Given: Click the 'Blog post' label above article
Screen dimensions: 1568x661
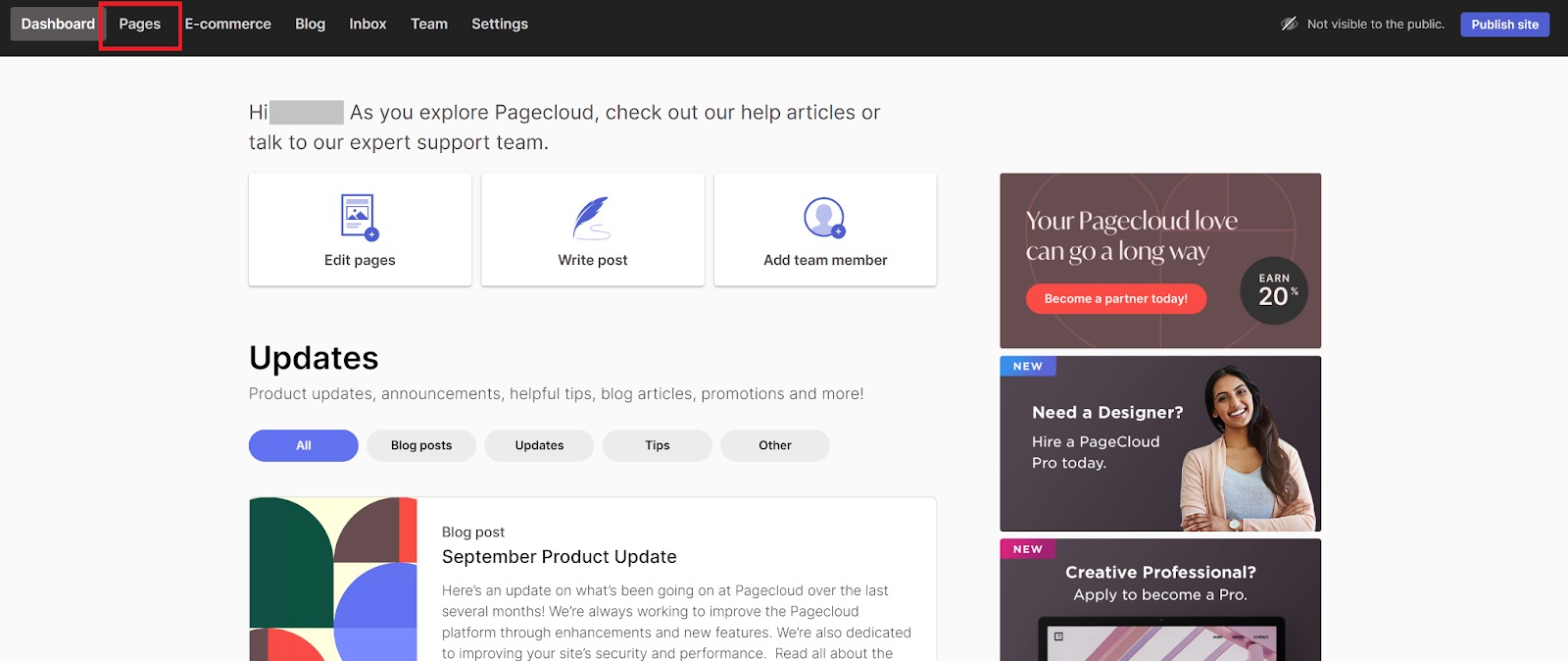Looking at the screenshot, I should pos(473,533).
